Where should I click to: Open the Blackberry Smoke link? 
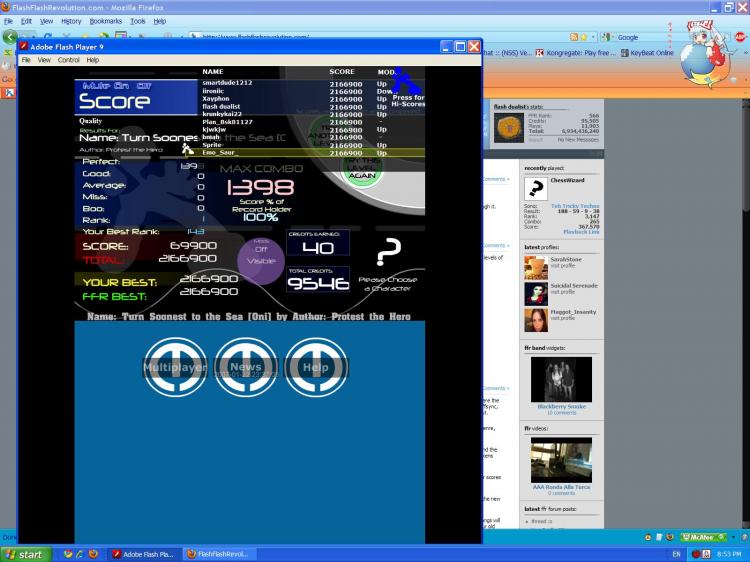(562, 407)
